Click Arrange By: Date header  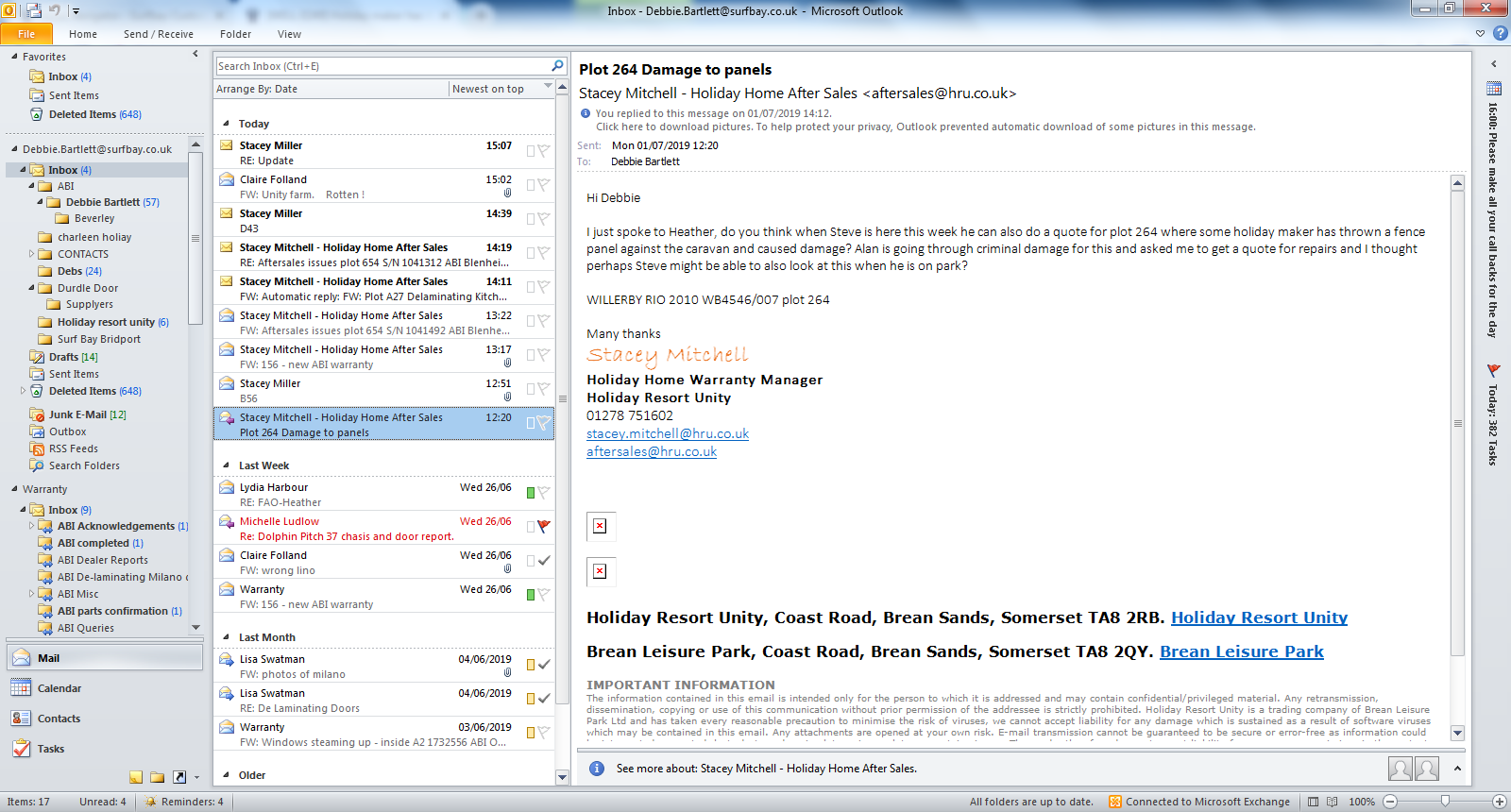[257, 89]
